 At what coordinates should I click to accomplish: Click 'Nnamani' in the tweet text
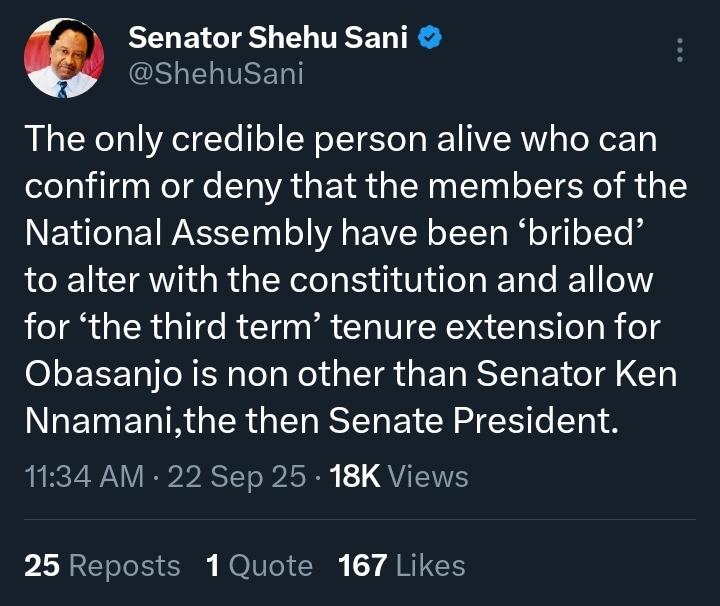pyautogui.click(x=95, y=421)
